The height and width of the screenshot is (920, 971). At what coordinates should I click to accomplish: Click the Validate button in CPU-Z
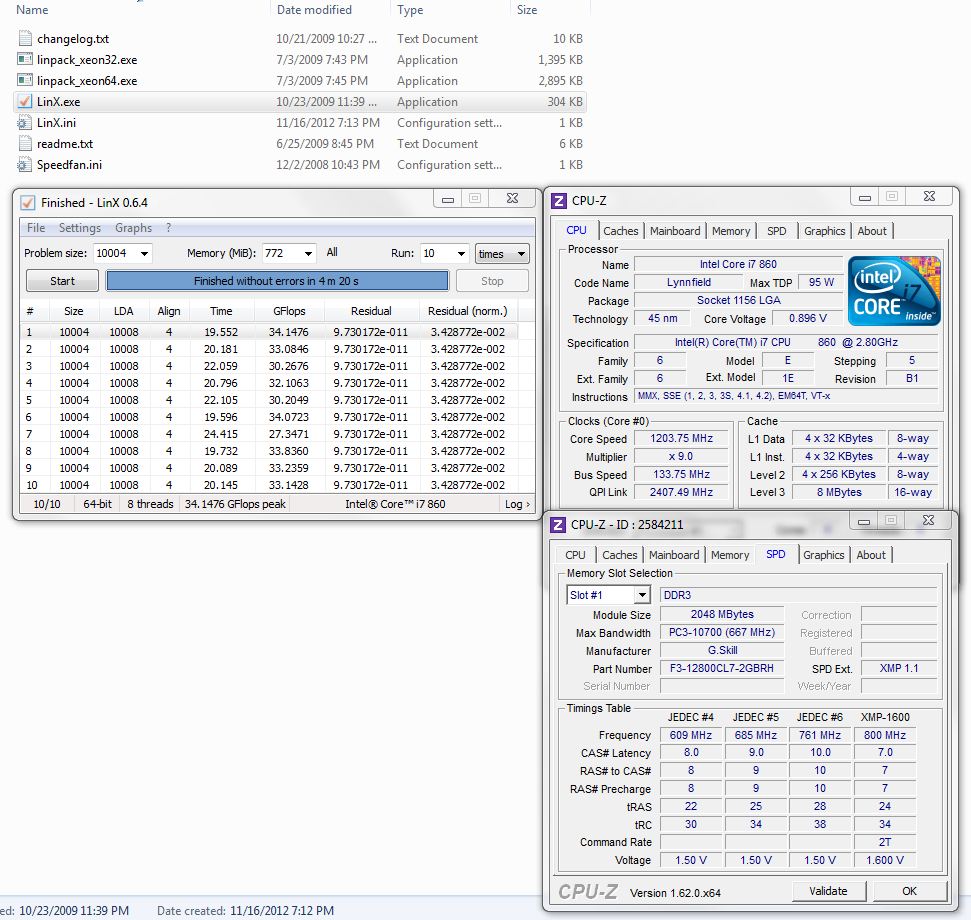pyautogui.click(x=828, y=891)
